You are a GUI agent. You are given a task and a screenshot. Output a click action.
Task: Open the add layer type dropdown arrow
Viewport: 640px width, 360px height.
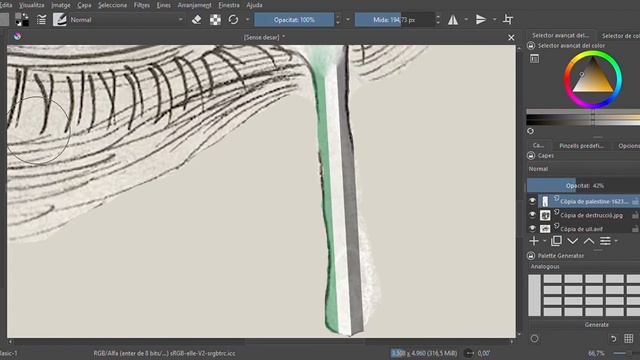click(544, 241)
